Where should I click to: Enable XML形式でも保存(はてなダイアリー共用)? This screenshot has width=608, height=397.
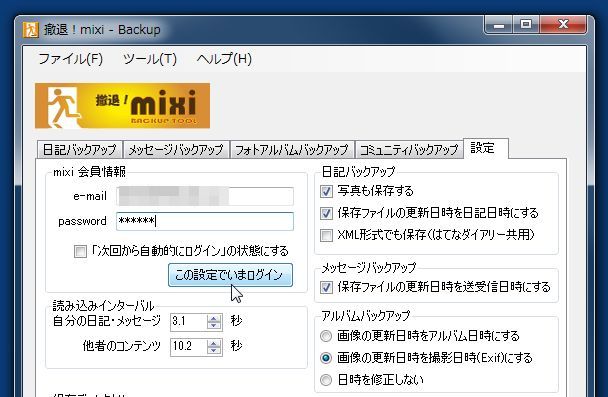326,235
